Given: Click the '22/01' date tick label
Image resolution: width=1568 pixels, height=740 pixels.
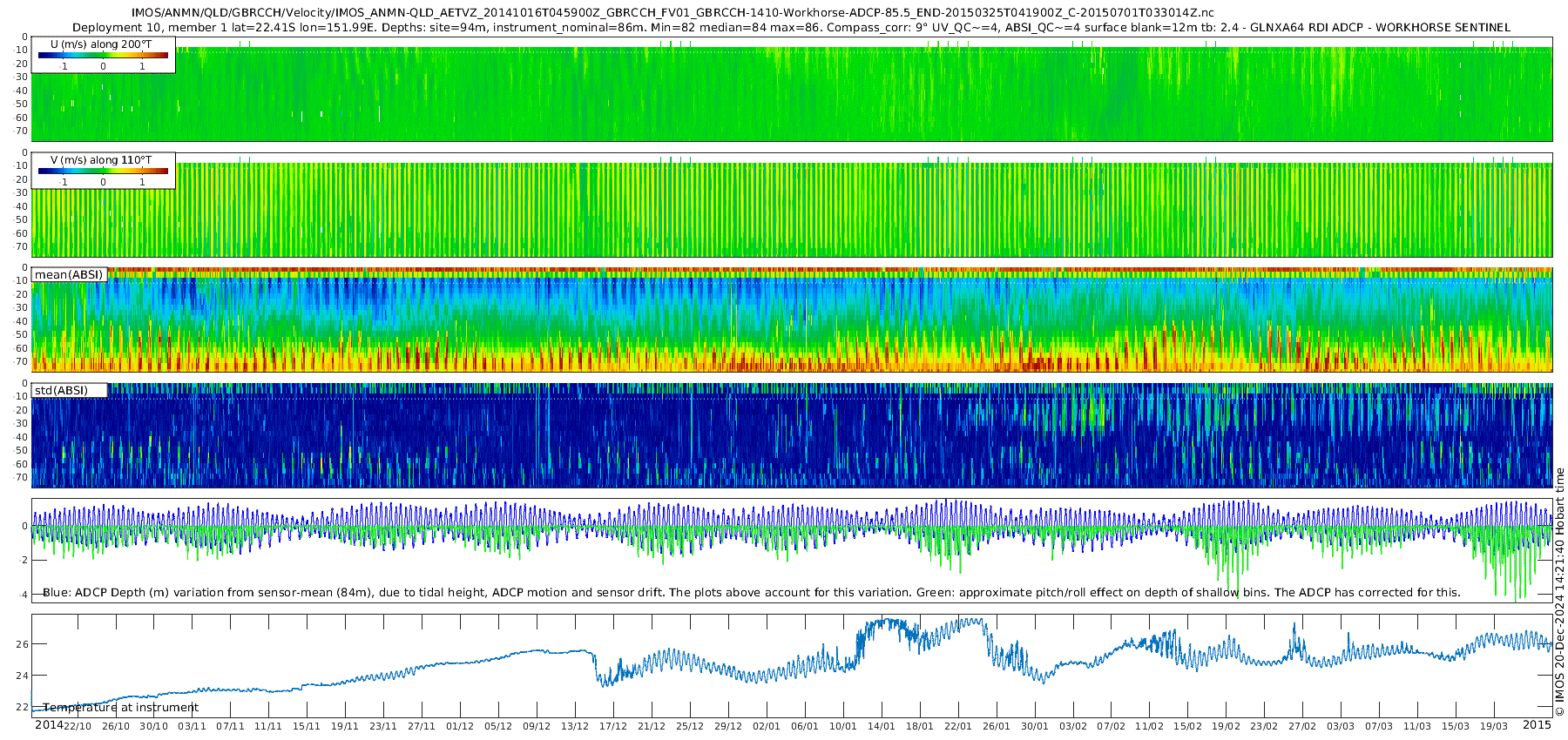Looking at the screenshot, I should [x=958, y=726].
